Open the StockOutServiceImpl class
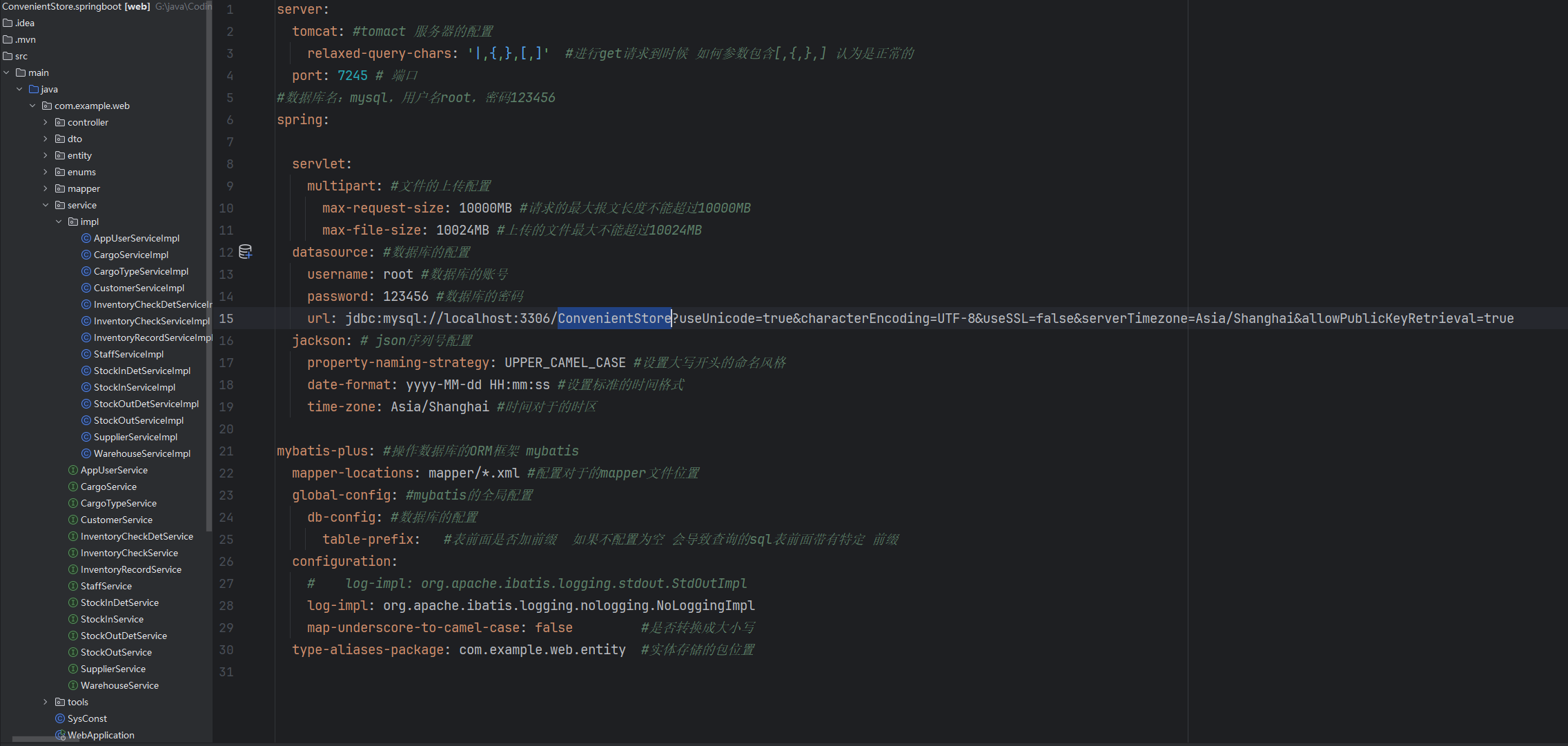This screenshot has width=1568, height=746. (138, 420)
